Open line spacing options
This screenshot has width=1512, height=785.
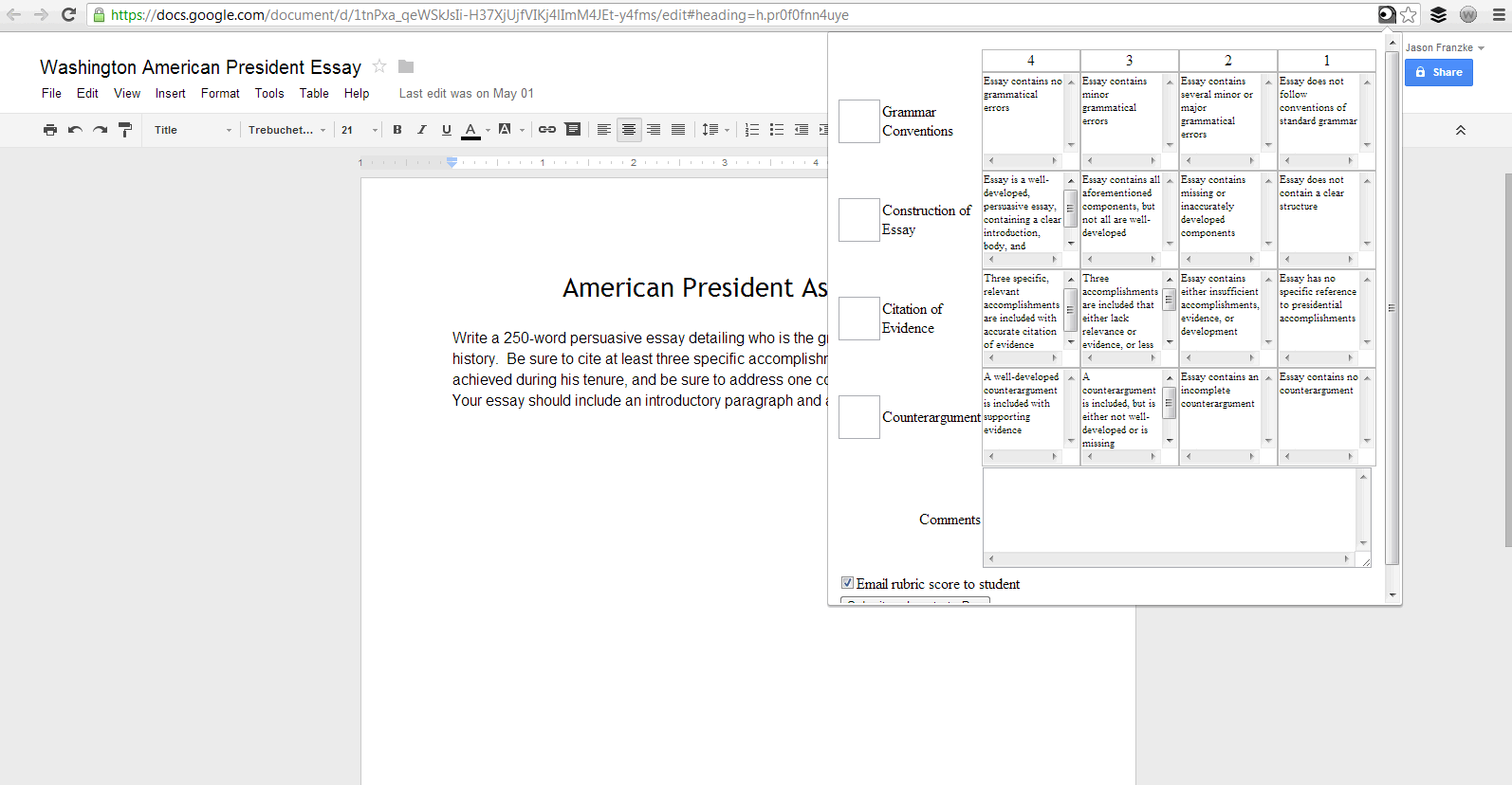coord(715,130)
